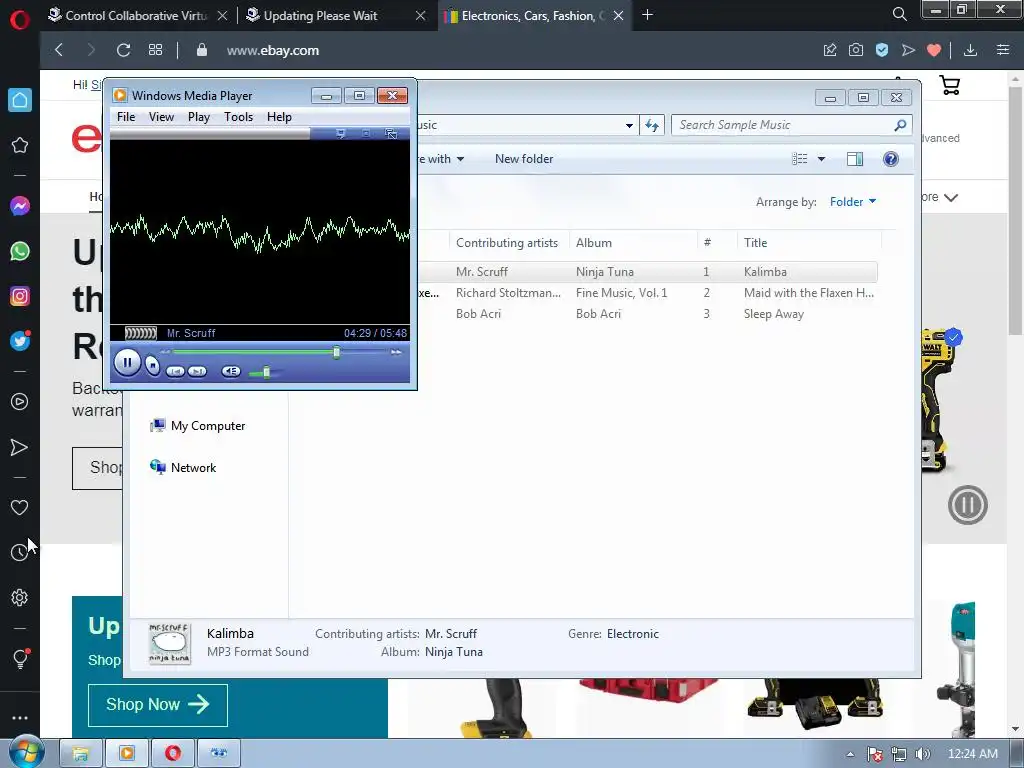Image resolution: width=1024 pixels, height=768 pixels.
Task: Select the Sleep Away track row
Action: click(x=647, y=314)
